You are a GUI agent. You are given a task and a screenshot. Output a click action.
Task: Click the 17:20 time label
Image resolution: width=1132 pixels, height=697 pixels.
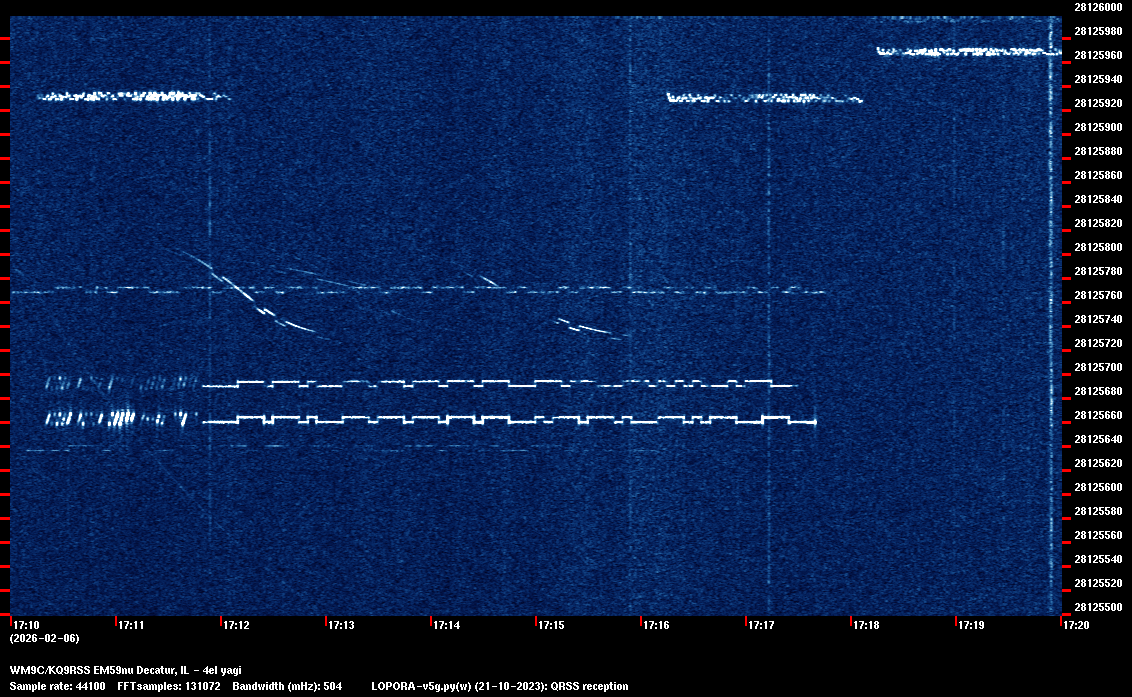(x=1075, y=625)
